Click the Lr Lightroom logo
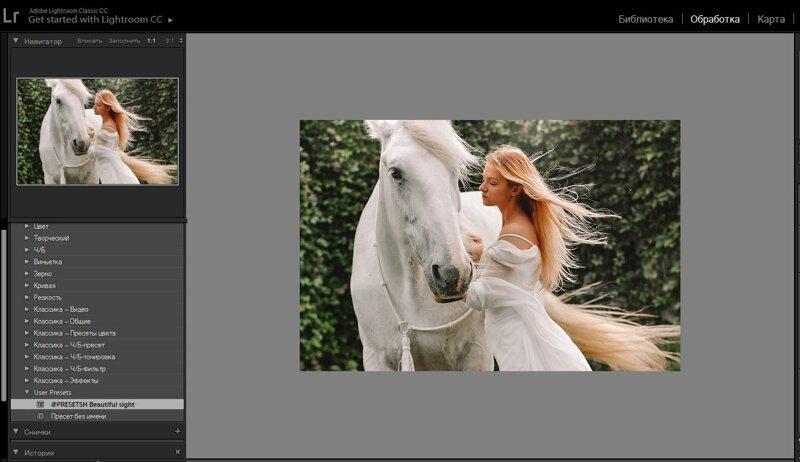 10,15
